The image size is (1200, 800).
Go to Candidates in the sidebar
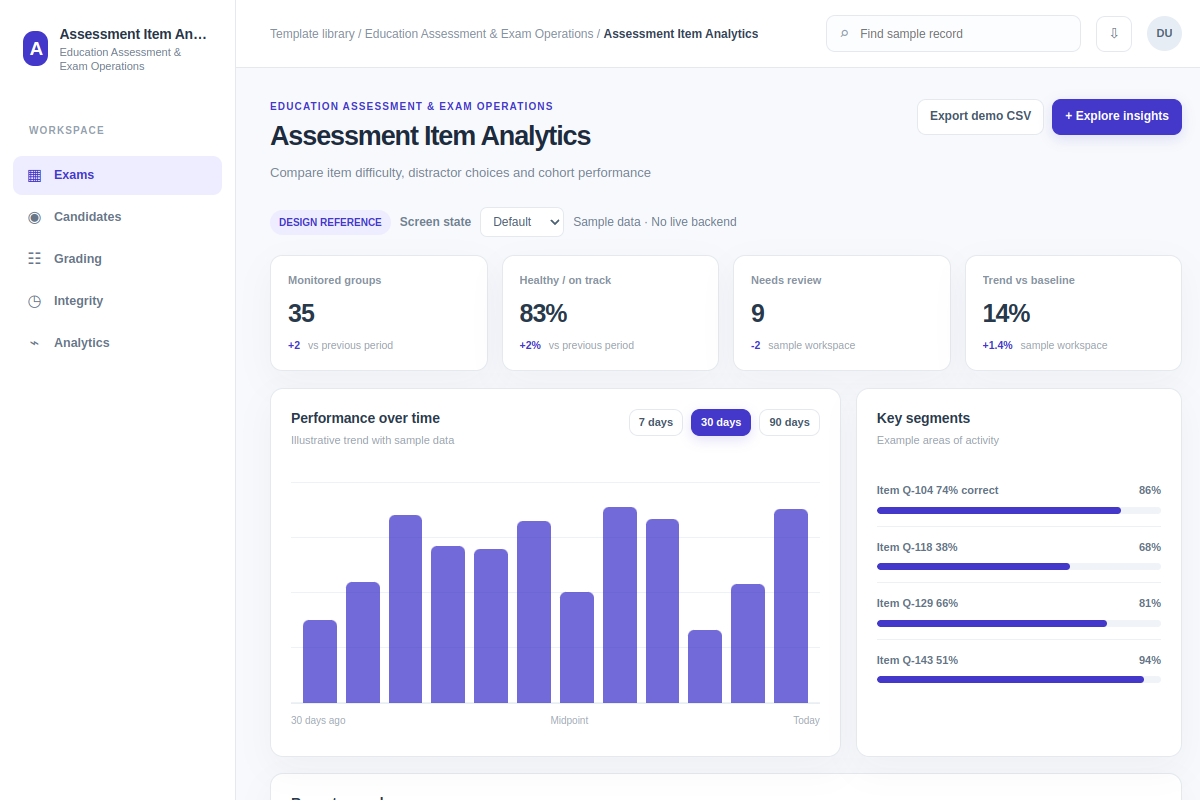117,217
